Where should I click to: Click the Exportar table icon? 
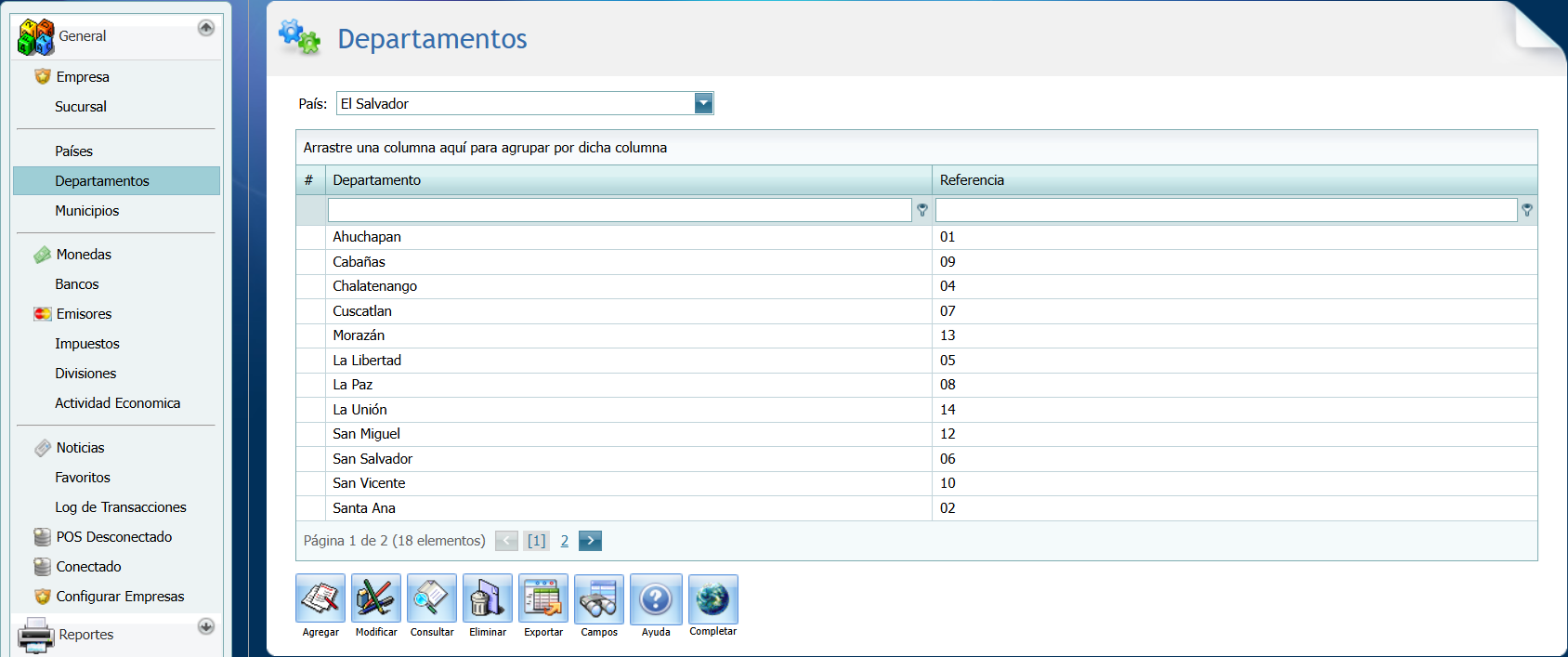click(x=543, y=598)
